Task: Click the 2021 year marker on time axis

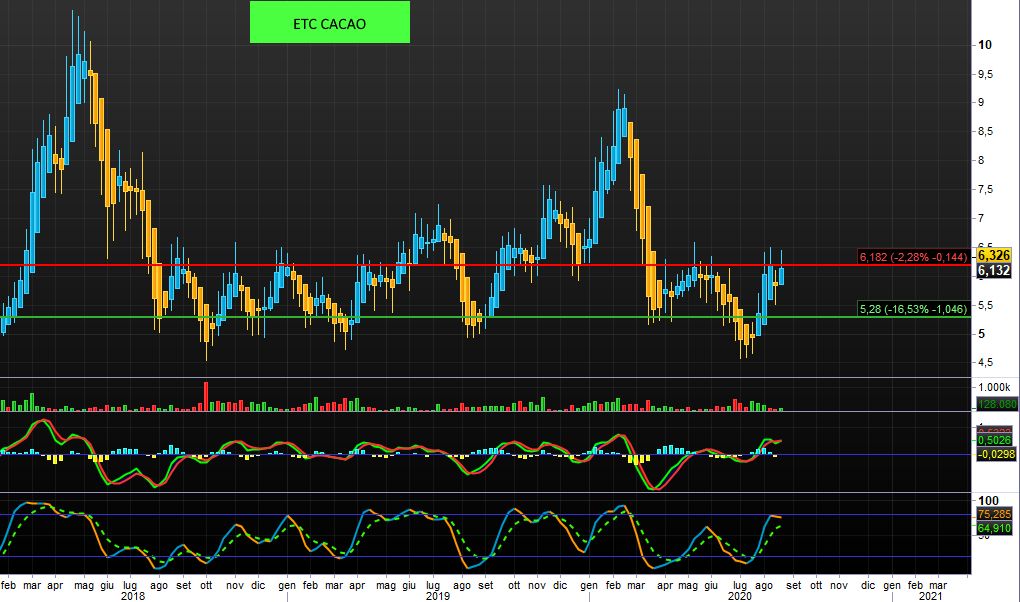Action: [930, 596]
